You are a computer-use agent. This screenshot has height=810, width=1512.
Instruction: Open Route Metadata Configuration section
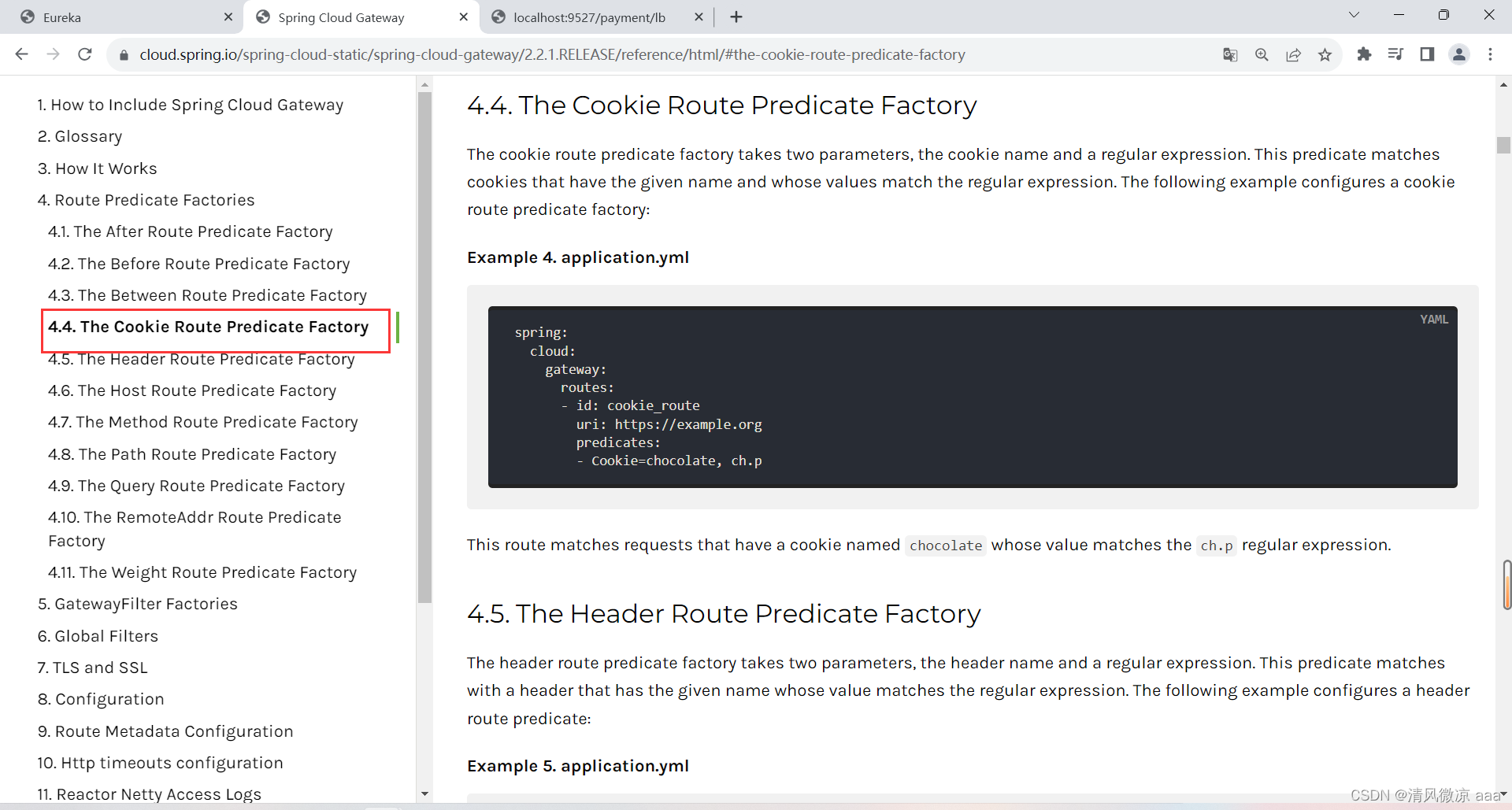pos(165,731)
